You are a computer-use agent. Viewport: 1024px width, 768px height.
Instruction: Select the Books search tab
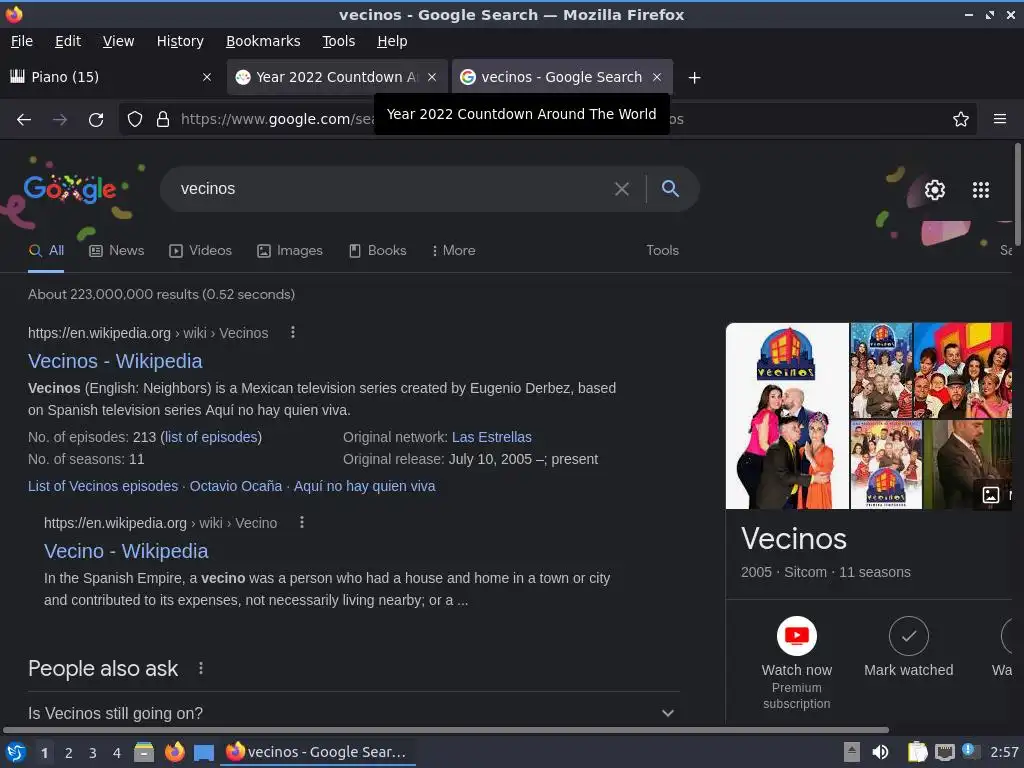click(x=377, y=251)
